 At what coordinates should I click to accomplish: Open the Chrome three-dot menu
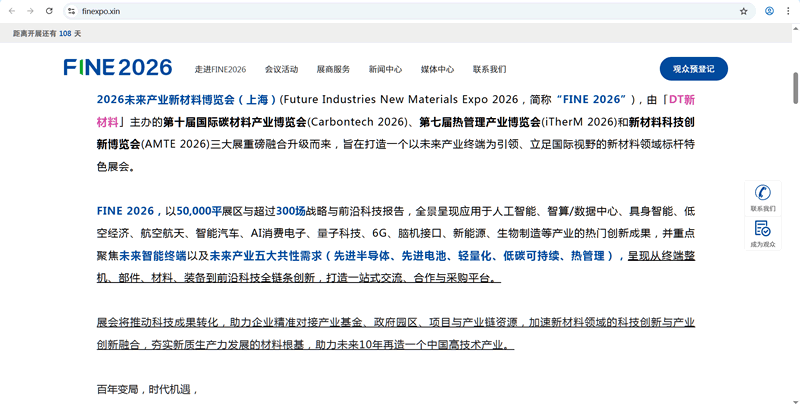[x=788, y=11]
